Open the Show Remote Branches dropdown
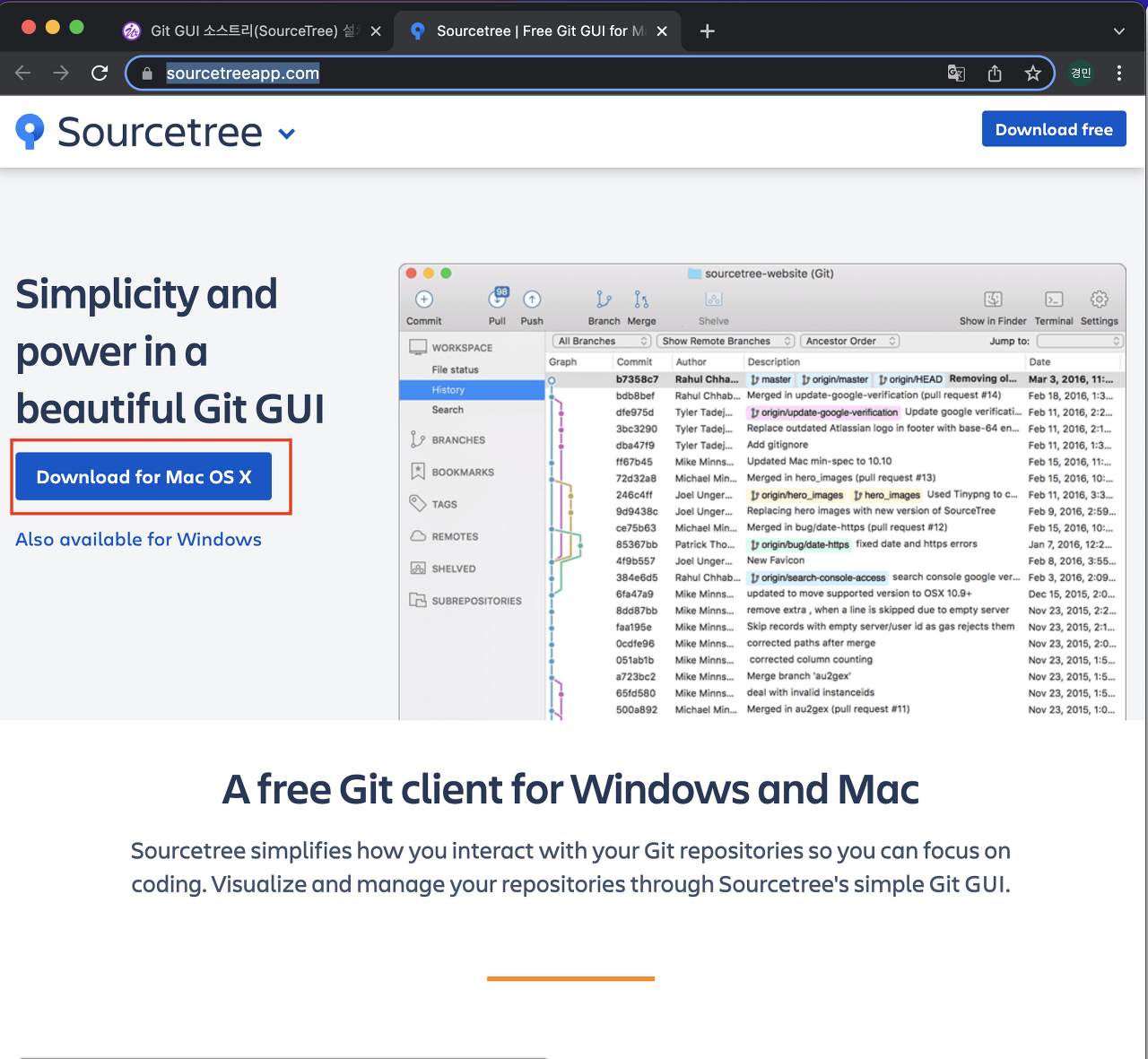The image size is (1148, 1059). point(726,342)
